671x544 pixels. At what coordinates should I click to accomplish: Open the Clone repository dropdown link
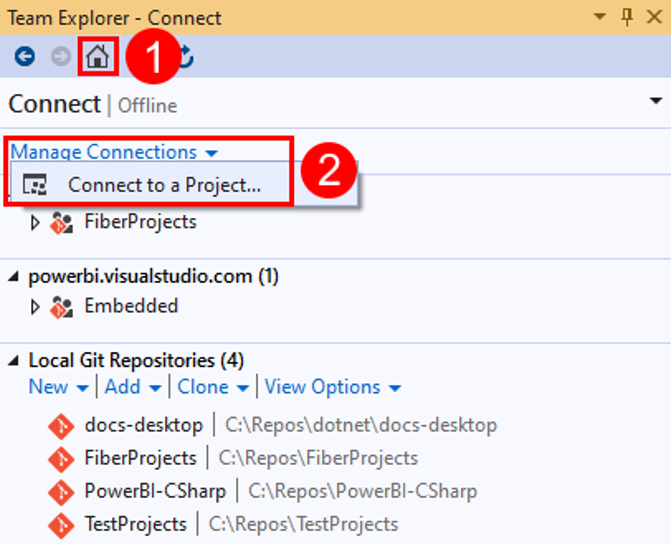pyautogui.click(x=214, y=387)
